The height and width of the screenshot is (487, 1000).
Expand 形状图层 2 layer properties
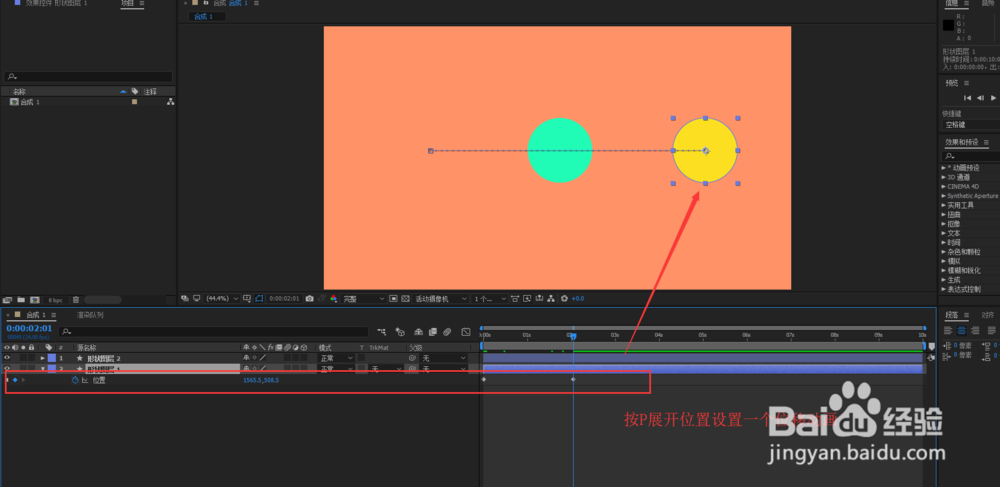point(43,358)
